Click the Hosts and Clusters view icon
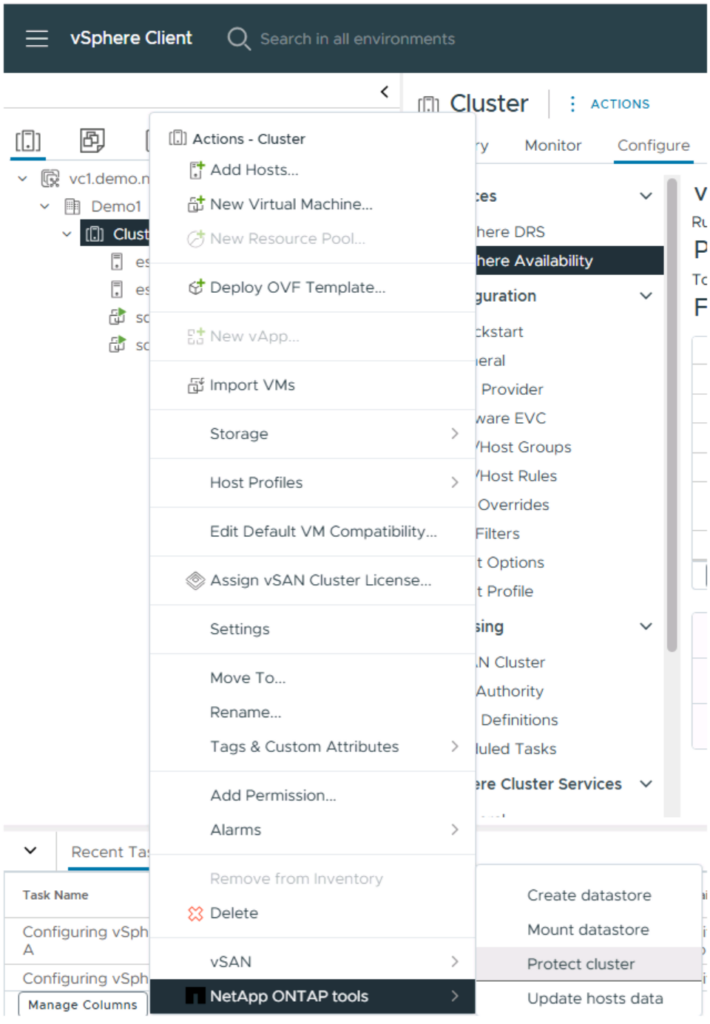Viewport: 710px width, 1024px height. pos(29,140)
